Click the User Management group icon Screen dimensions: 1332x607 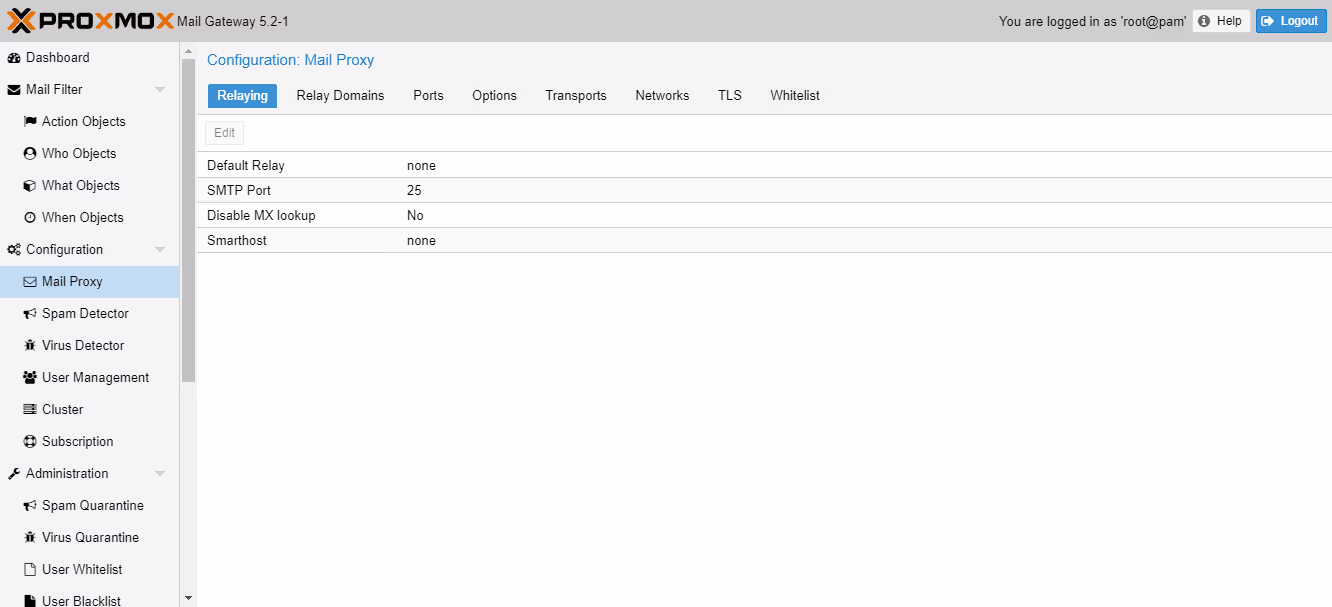pos(29,377)
